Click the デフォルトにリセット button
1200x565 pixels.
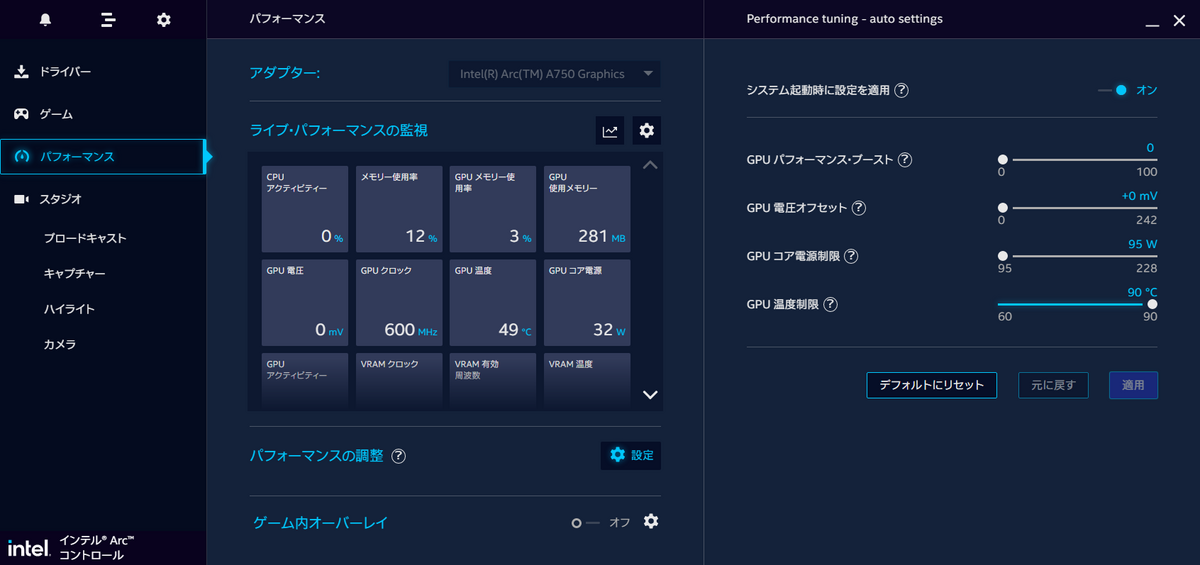[932, 385]
